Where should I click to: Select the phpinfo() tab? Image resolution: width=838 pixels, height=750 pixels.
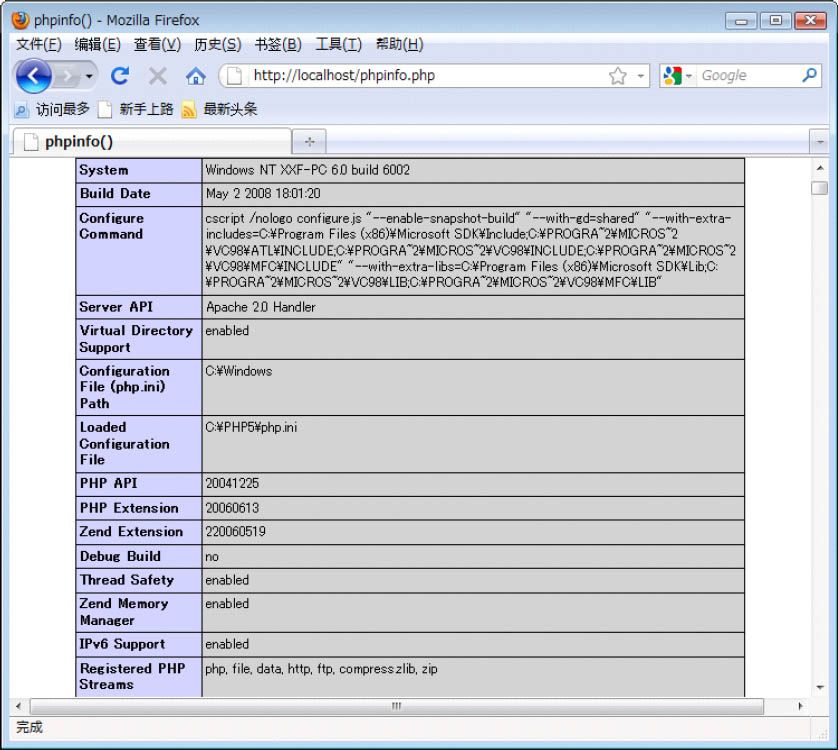click(x=152, y=142)
